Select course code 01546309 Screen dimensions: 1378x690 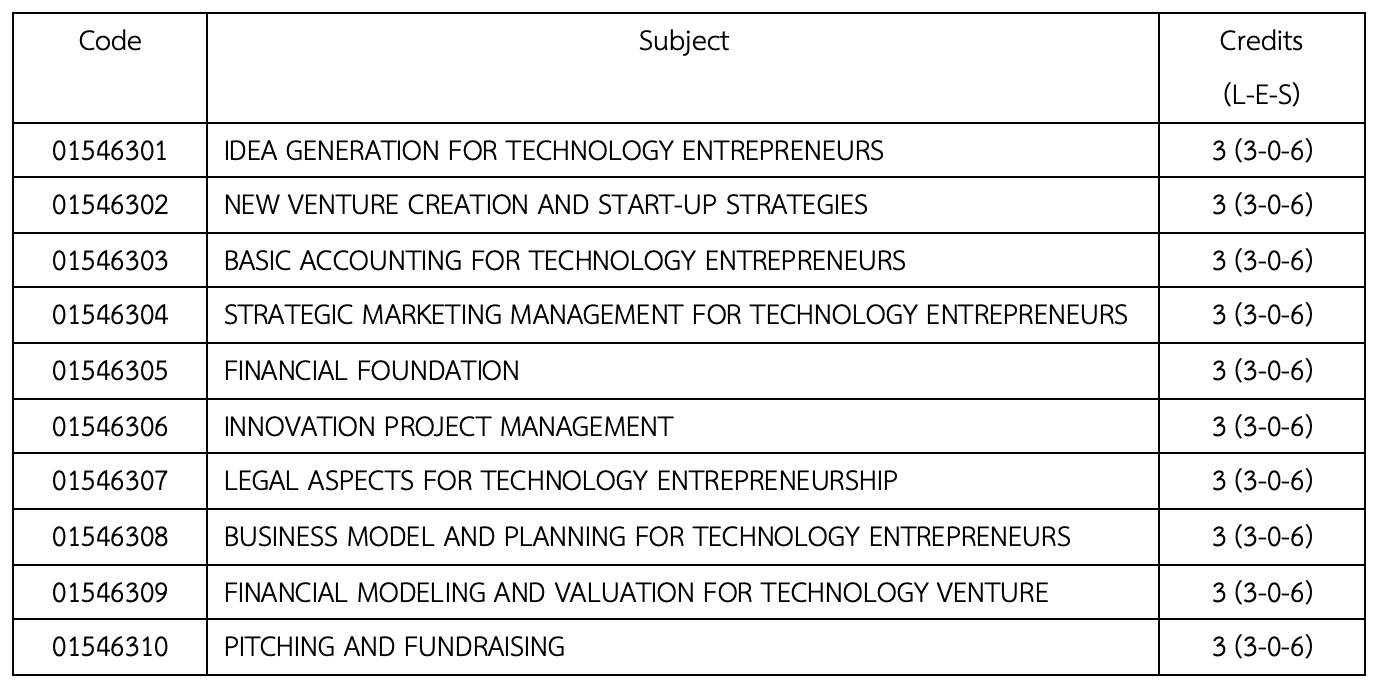point(110,592)
